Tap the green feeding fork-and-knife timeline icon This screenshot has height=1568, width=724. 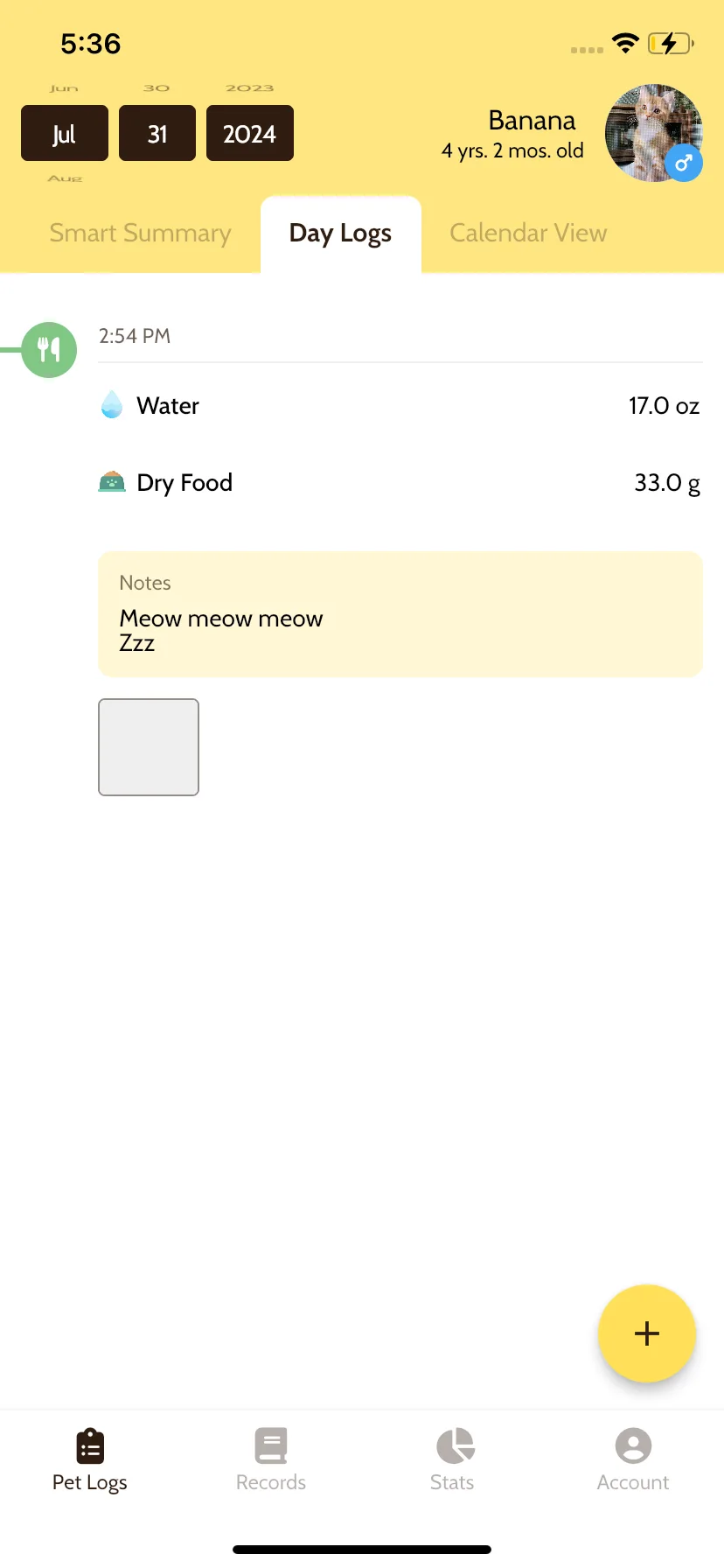[49, 350]
